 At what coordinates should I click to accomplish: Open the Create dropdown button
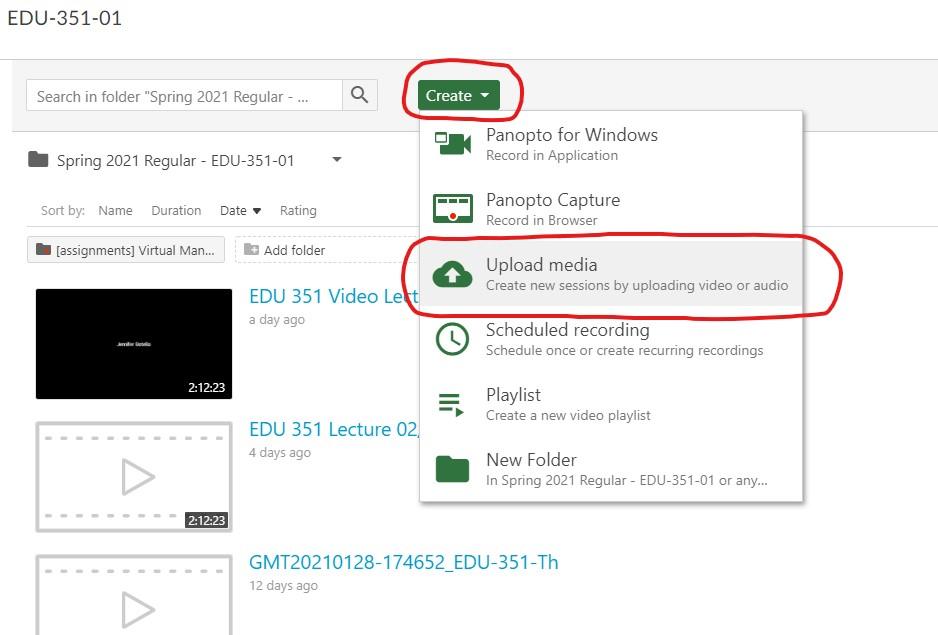[x=458, y=95]
